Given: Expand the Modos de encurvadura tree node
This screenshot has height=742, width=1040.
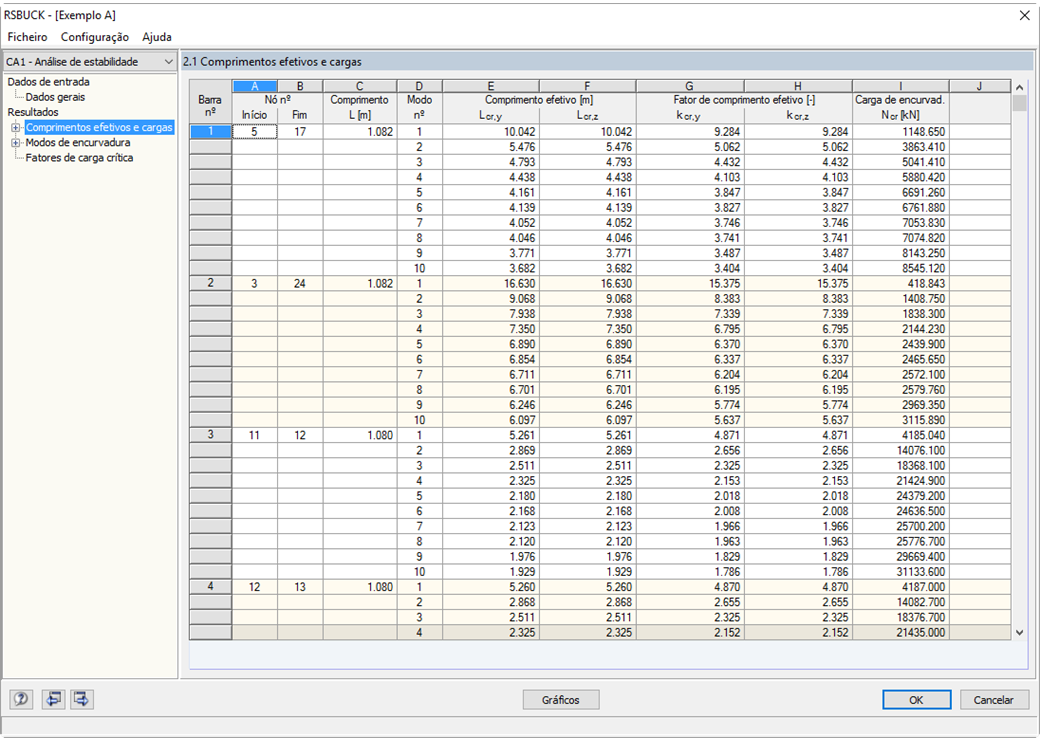Looking at the screenshot, I should (16, 143).
